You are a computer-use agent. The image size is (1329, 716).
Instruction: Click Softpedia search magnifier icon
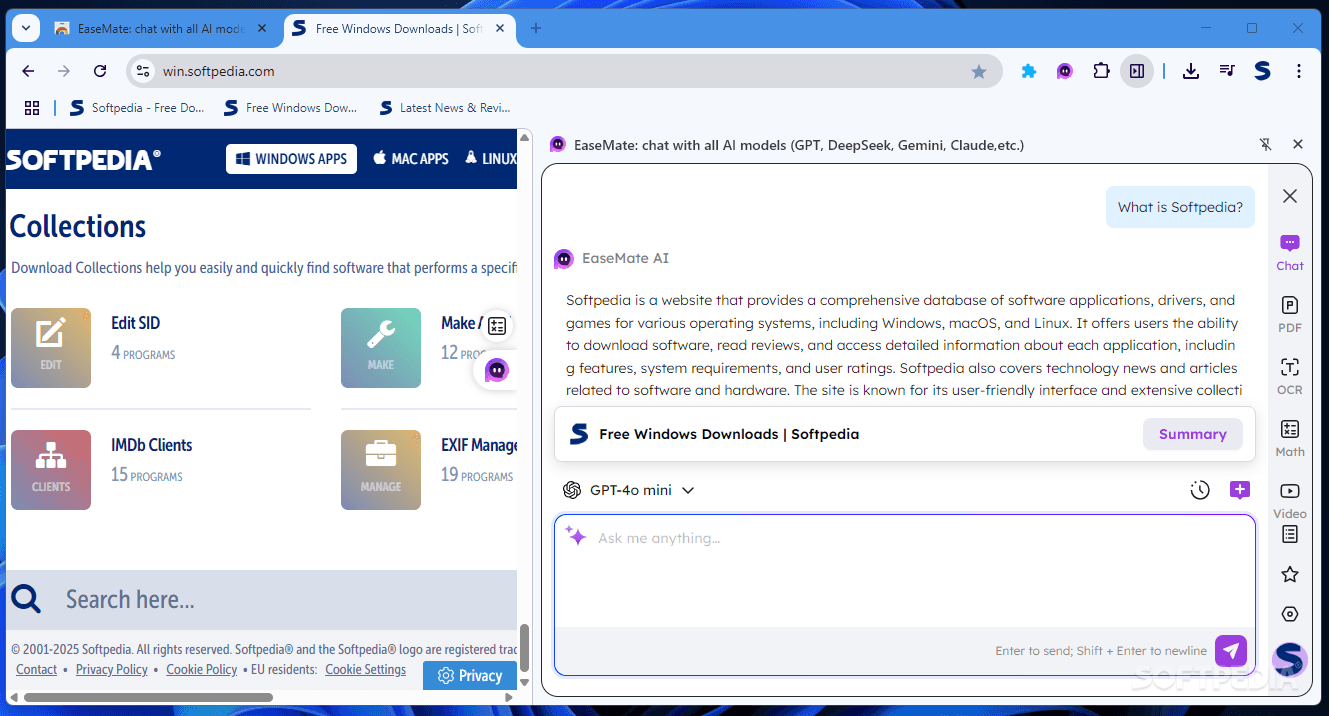(x=26, y=599)
